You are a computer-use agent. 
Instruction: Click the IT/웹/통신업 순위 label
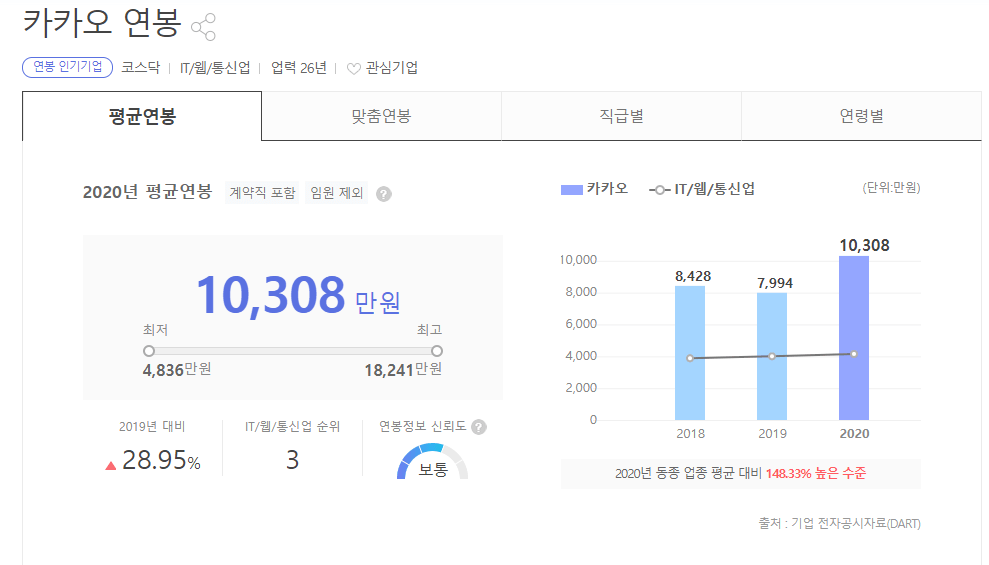(292, 427)
